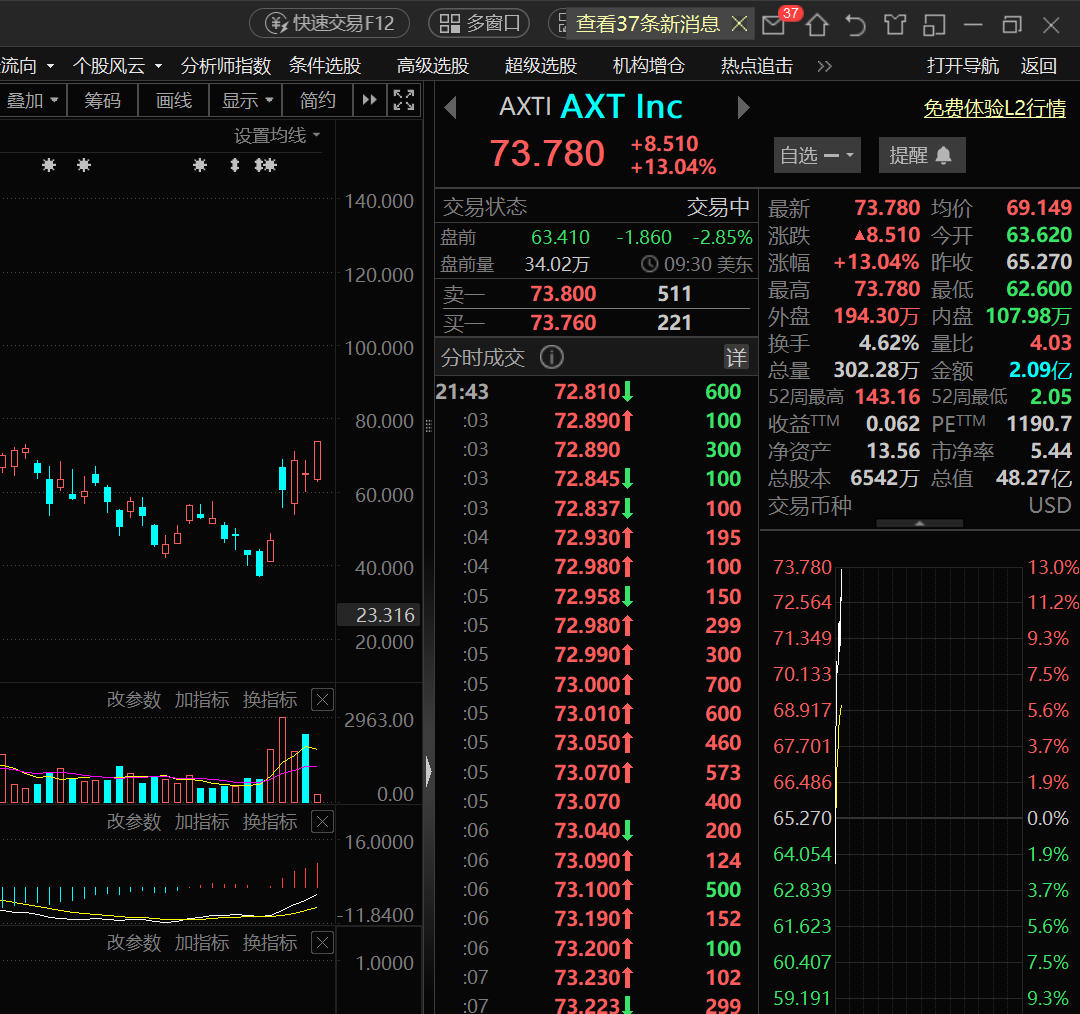Open 自选 watchlist dropdown

coord(818,156)
